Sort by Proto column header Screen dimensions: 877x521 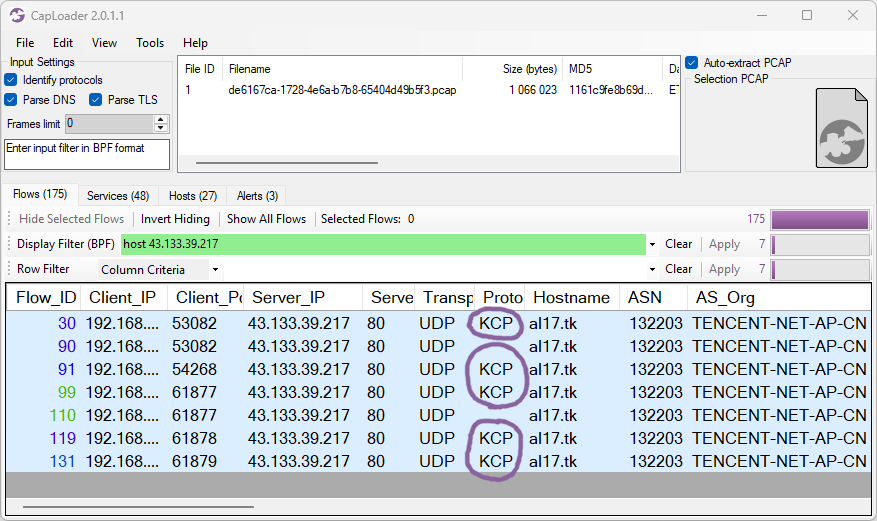tap(499, 297)
